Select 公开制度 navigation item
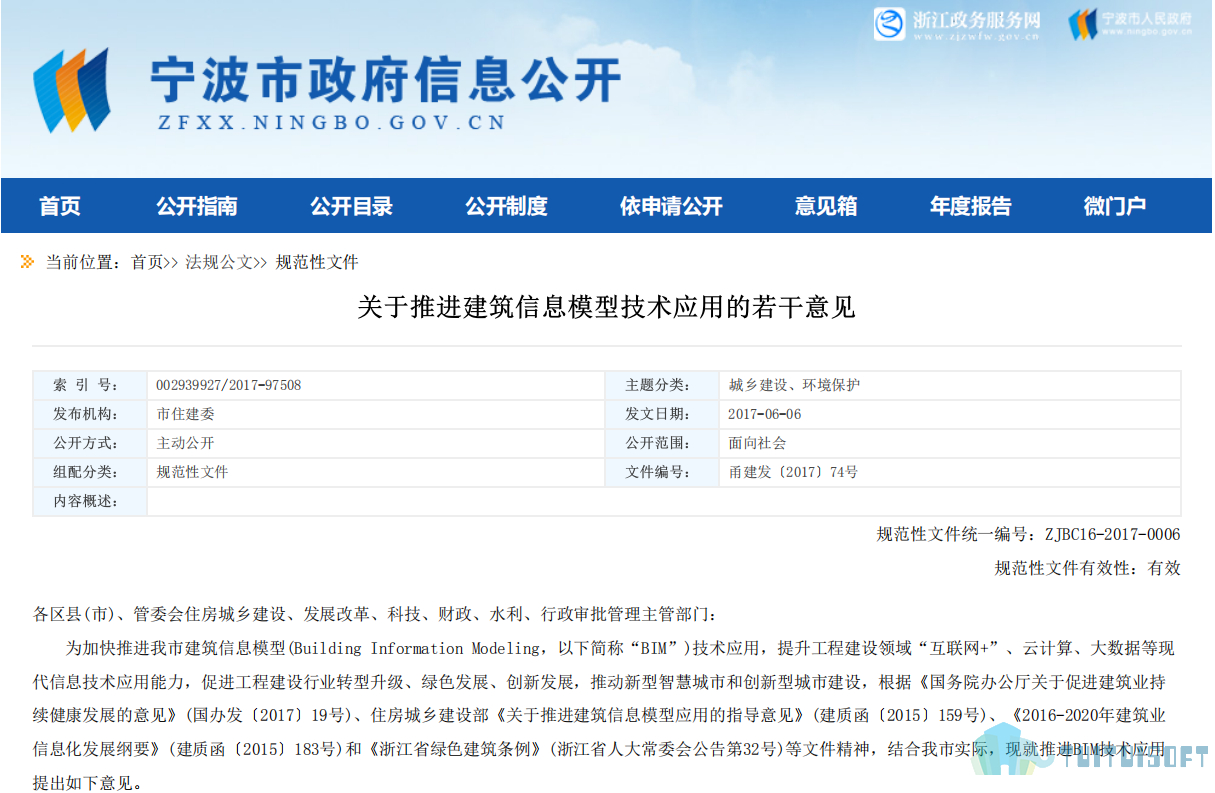 506,206
